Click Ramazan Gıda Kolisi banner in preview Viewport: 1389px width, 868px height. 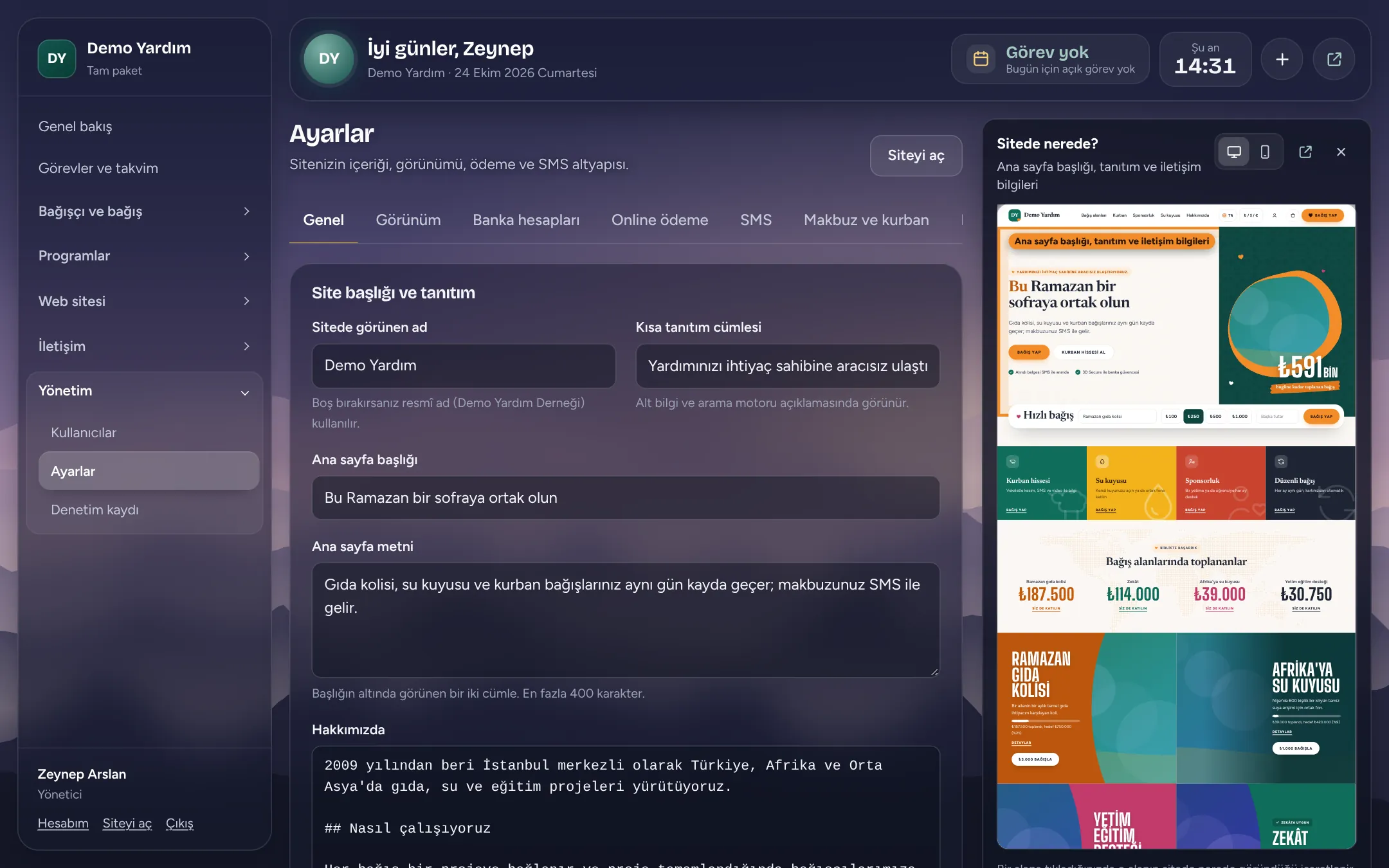[x=1087, y=708]
